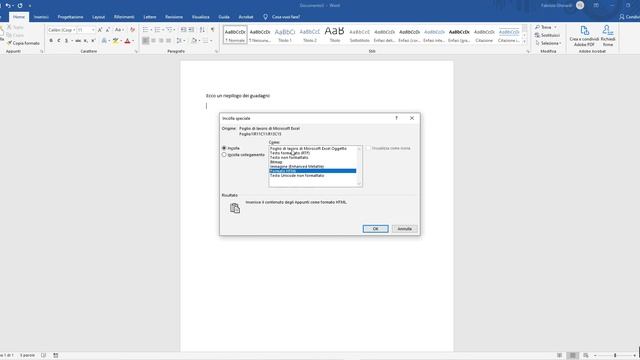Open the Inserisci ribbon tab

tap(41, 17)
